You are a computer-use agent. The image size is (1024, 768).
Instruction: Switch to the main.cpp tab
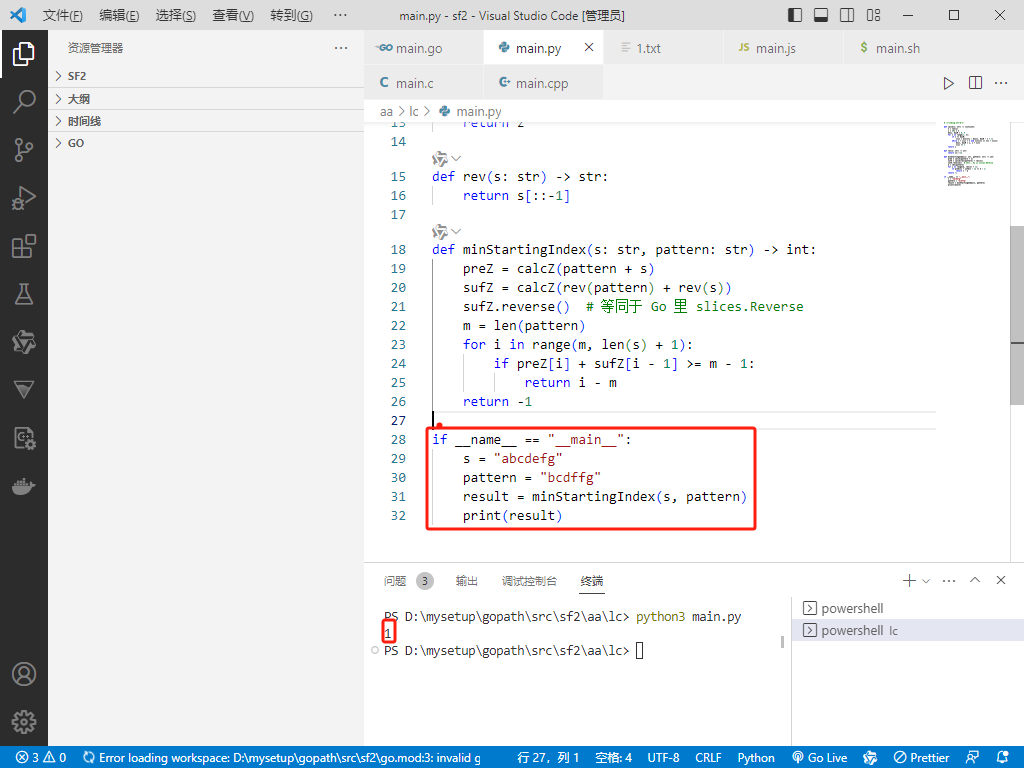(543, 83)
